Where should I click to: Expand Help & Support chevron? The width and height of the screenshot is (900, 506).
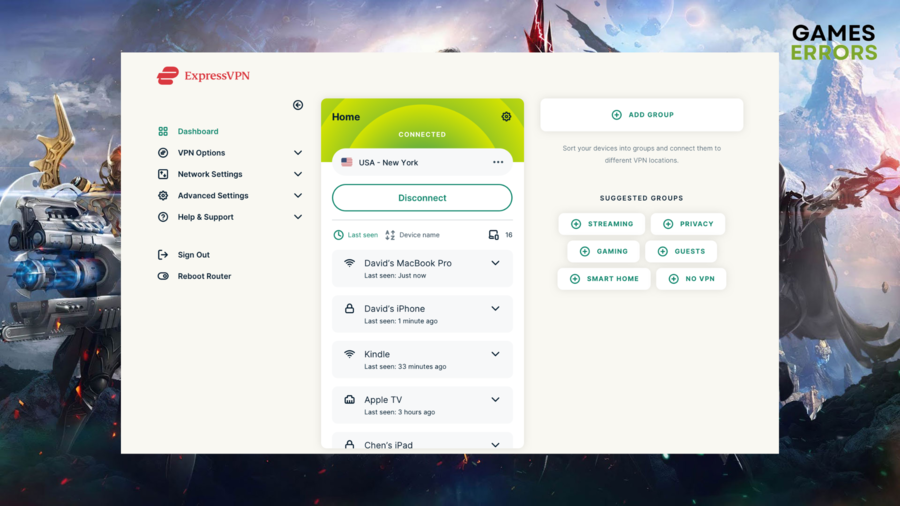(x=298, y=217)
